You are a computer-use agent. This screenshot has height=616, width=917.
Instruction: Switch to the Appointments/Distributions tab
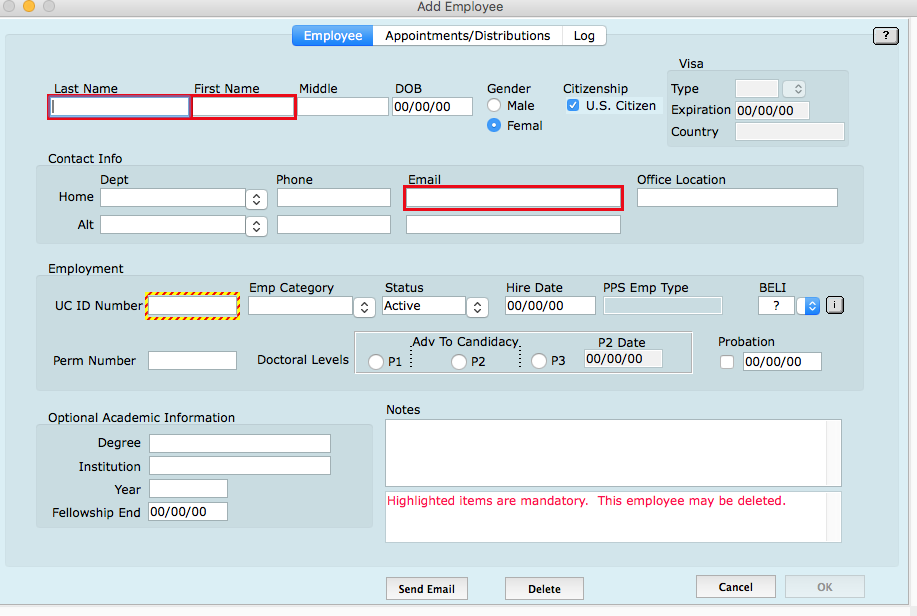click(467, 36)
